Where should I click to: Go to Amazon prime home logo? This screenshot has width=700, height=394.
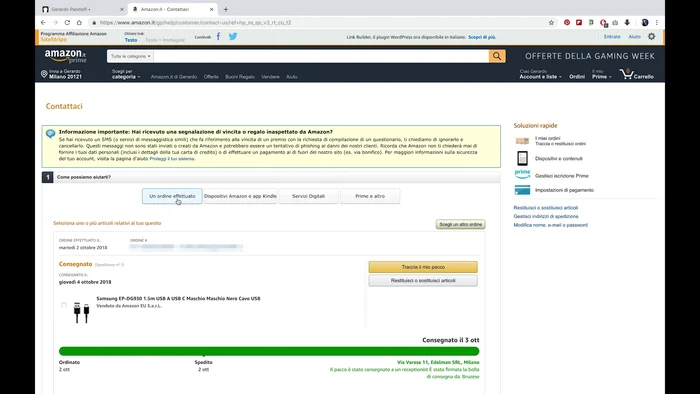pos(66,56)
